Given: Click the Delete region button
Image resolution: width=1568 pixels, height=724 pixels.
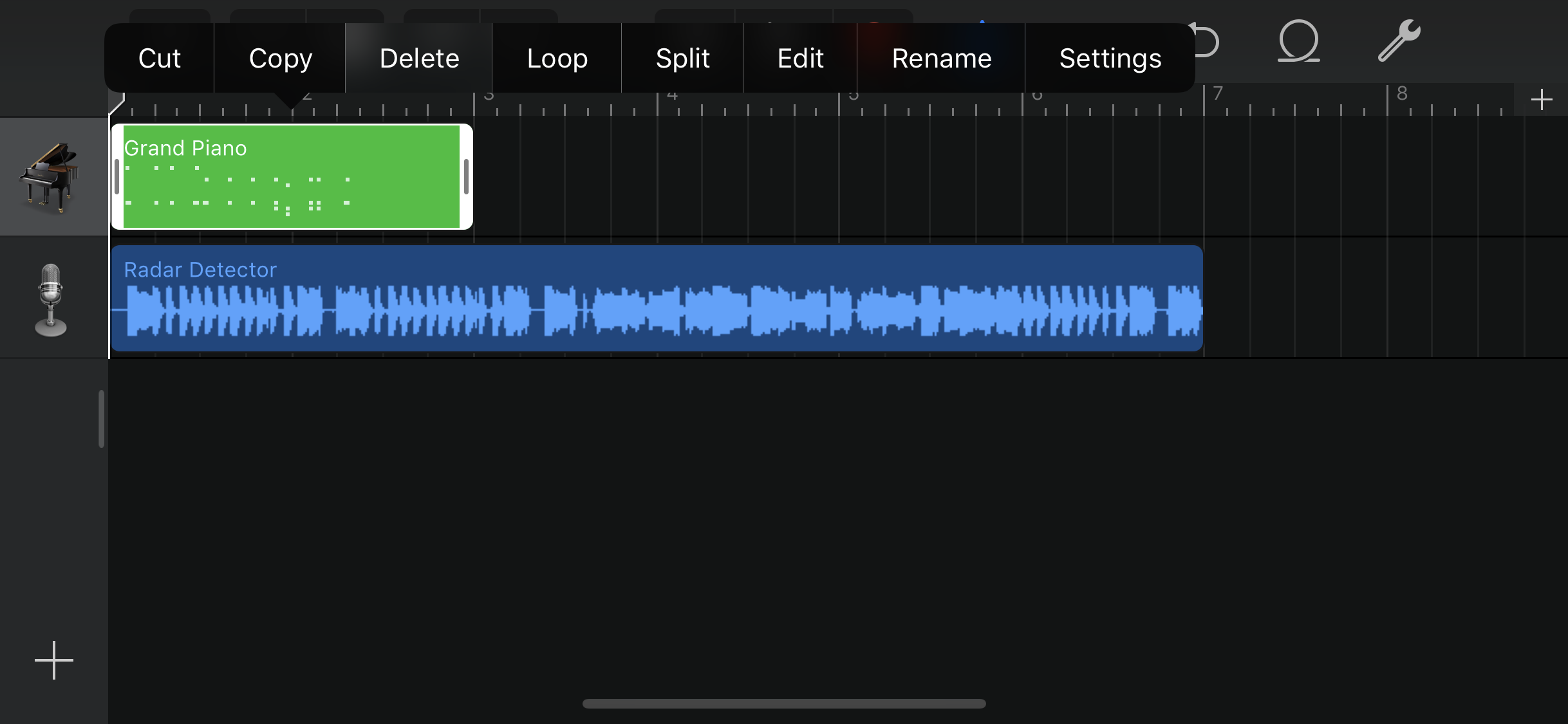Looking at the screenshot, I should 419,58.
